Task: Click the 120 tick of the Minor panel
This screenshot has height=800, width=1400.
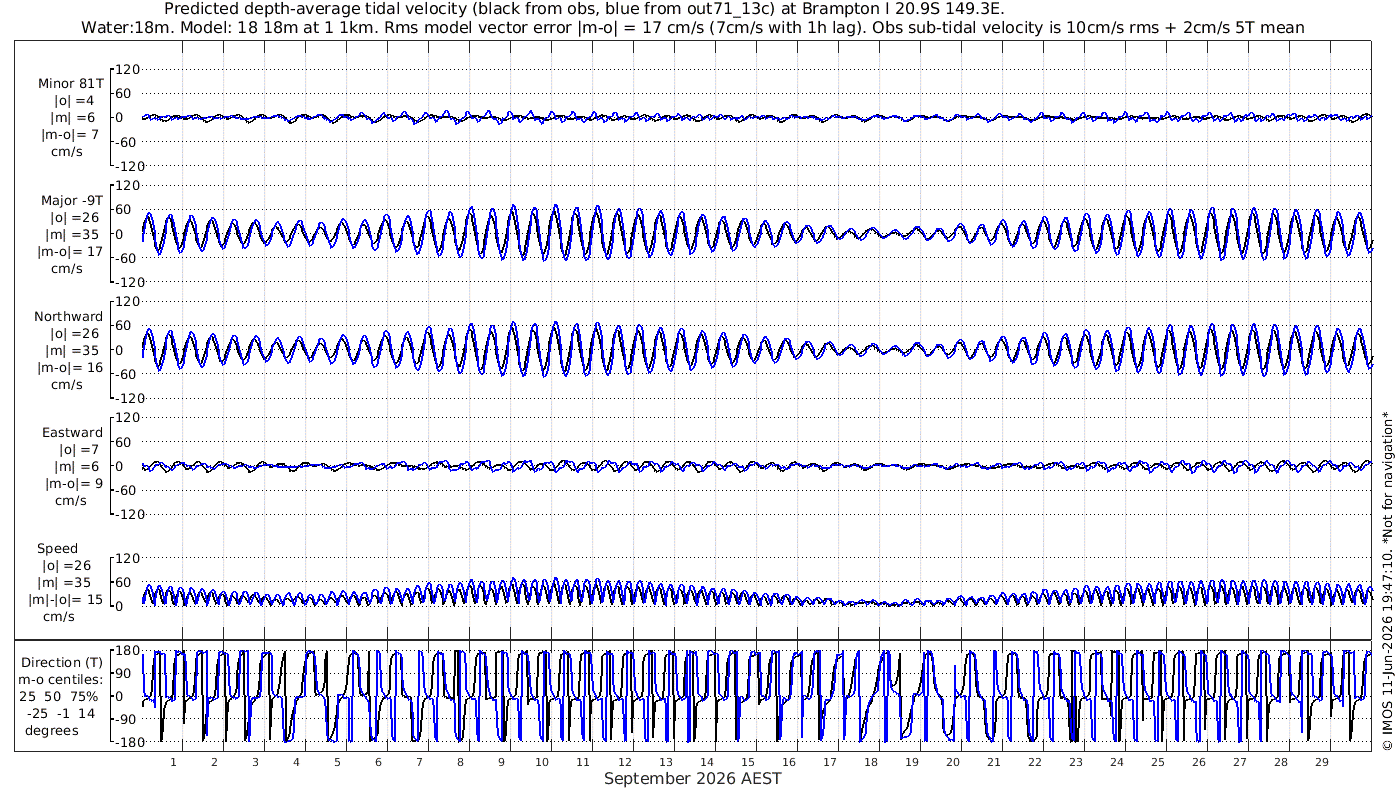Action: (x=128, y=69)
